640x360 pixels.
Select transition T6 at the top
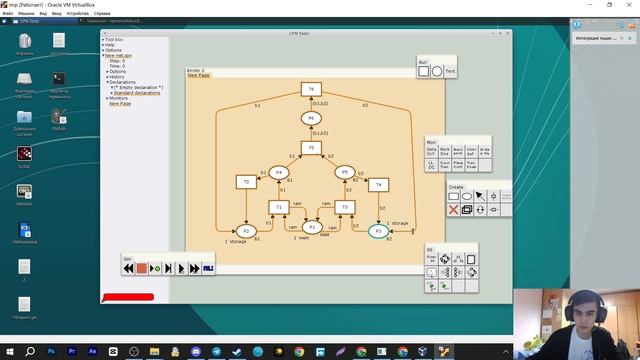coord(311,89)
